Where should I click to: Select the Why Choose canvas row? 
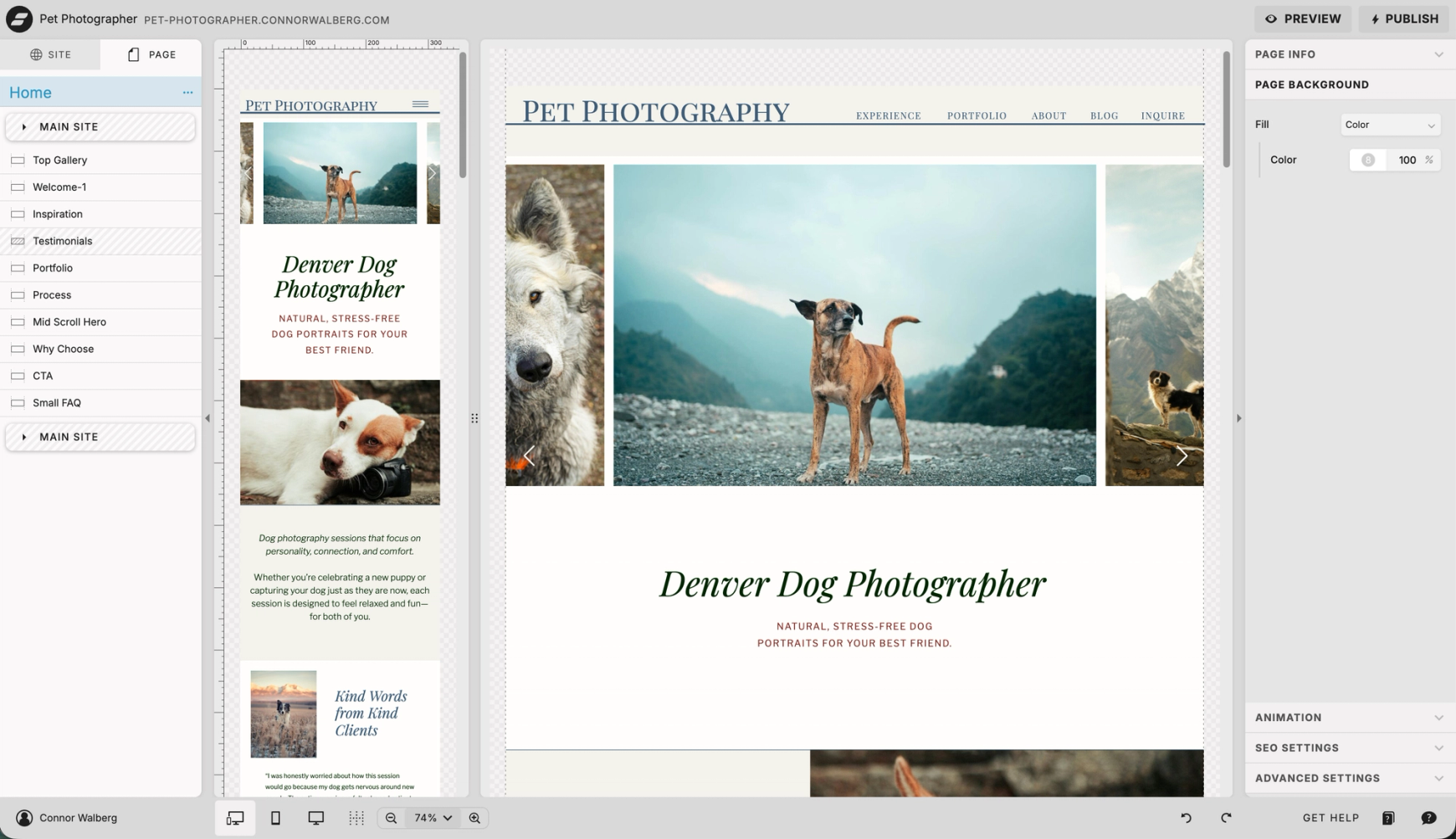(x=100, y=349)
